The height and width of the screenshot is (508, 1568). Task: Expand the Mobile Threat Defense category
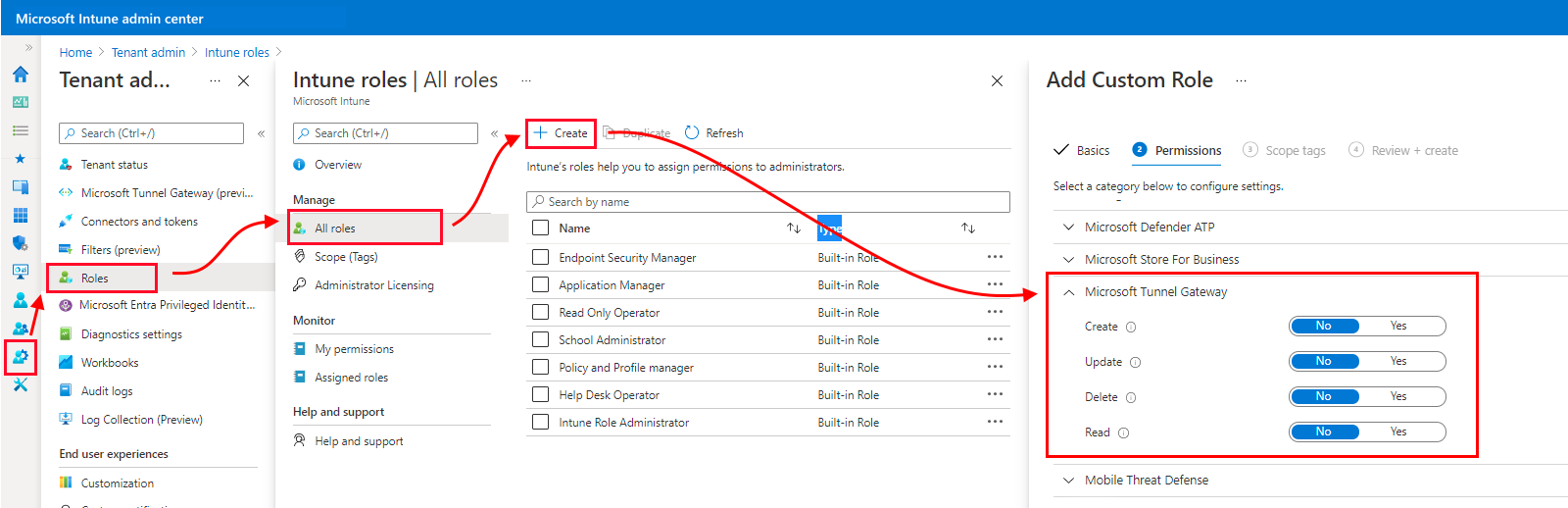[x=1069, y=481]
